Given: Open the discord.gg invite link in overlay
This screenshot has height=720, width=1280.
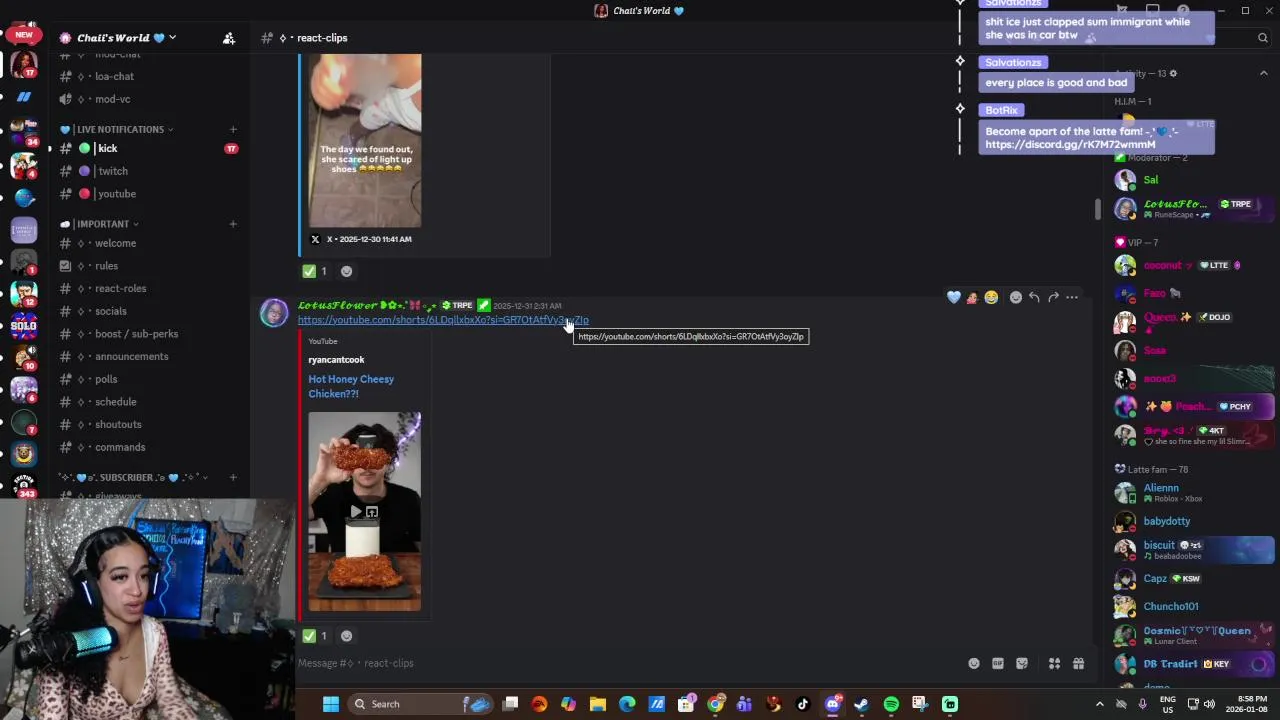Looking at the screenshot, I should tap(1069, 144).
